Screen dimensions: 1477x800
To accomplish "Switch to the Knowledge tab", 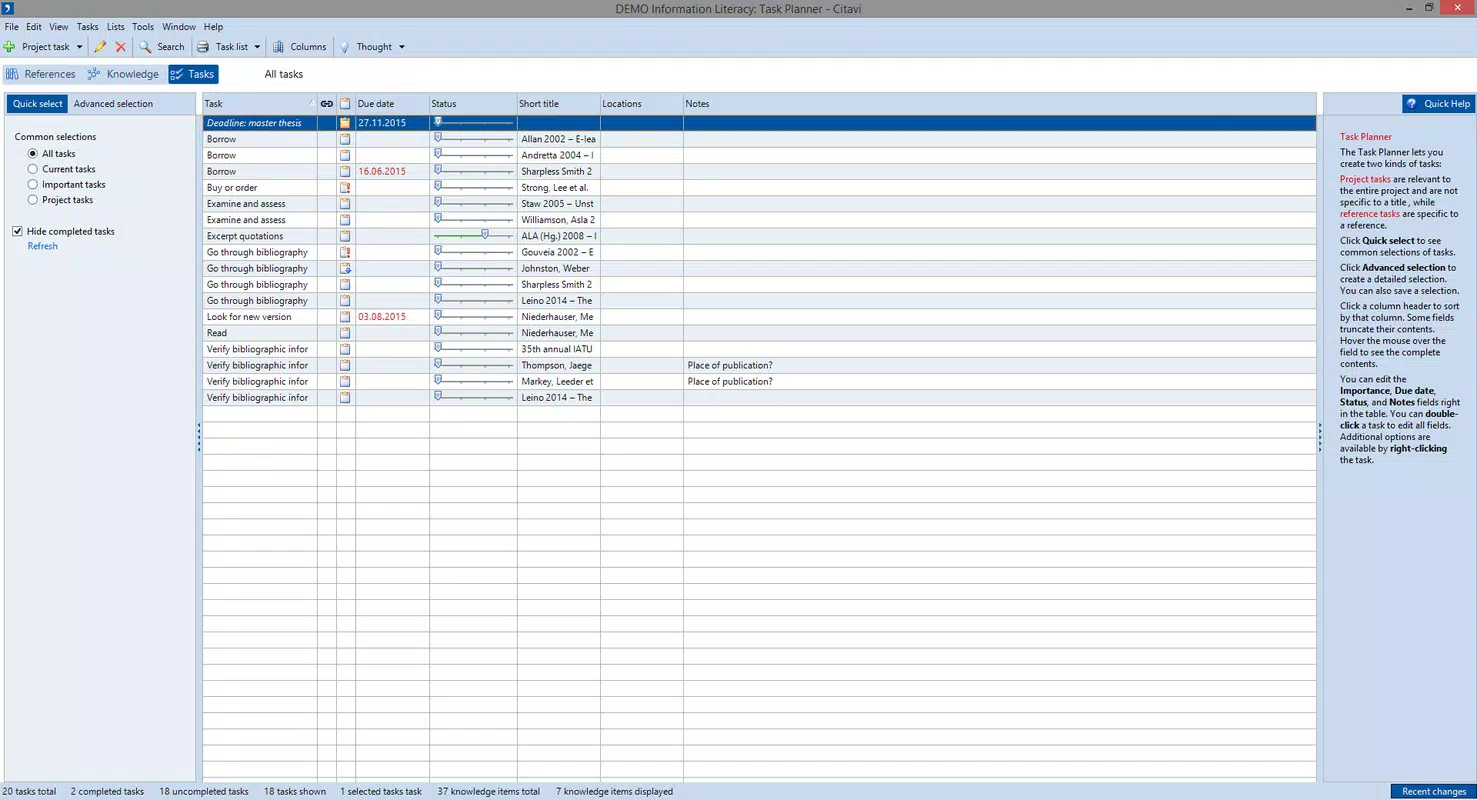I will 123,74.
